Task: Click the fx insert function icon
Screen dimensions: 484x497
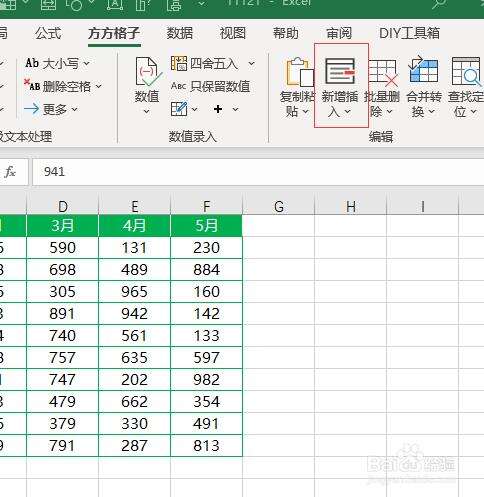Action: pos(10,172)
